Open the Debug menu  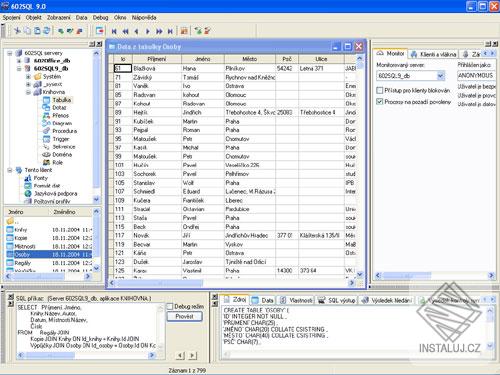[100, 17]
